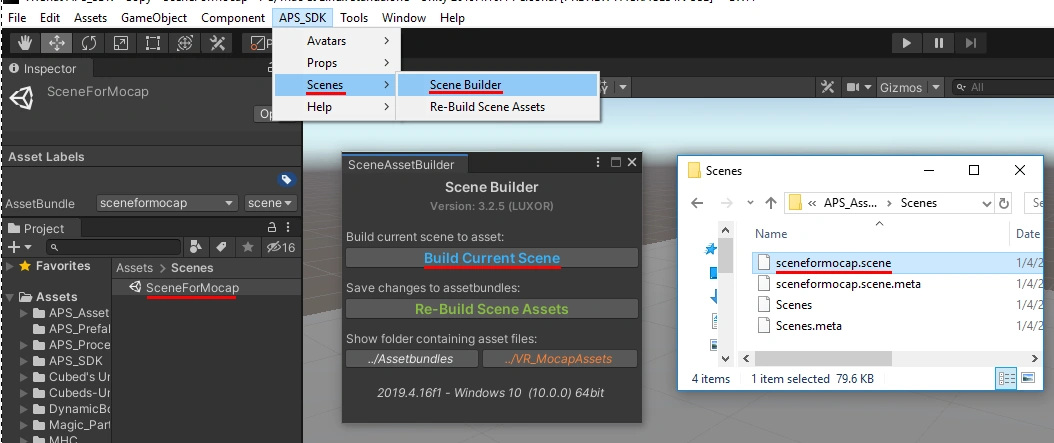Open the Project panel three-dot menu
Screen dimensions: 1054x443
click(x=288, y=227)
